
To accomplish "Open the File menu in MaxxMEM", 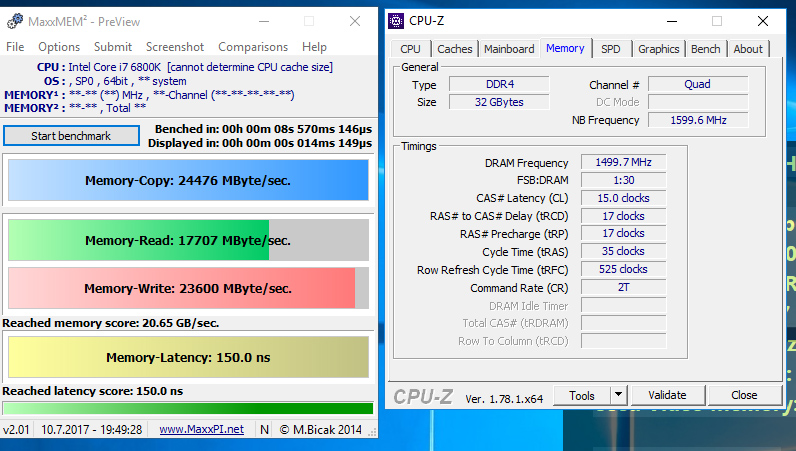I will (x=15, y=47).
